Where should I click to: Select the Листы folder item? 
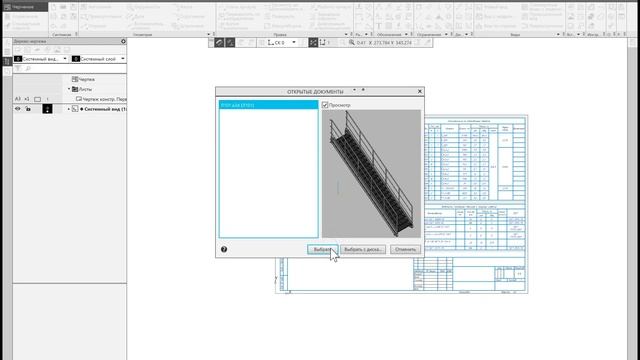(x=82, y=89)
